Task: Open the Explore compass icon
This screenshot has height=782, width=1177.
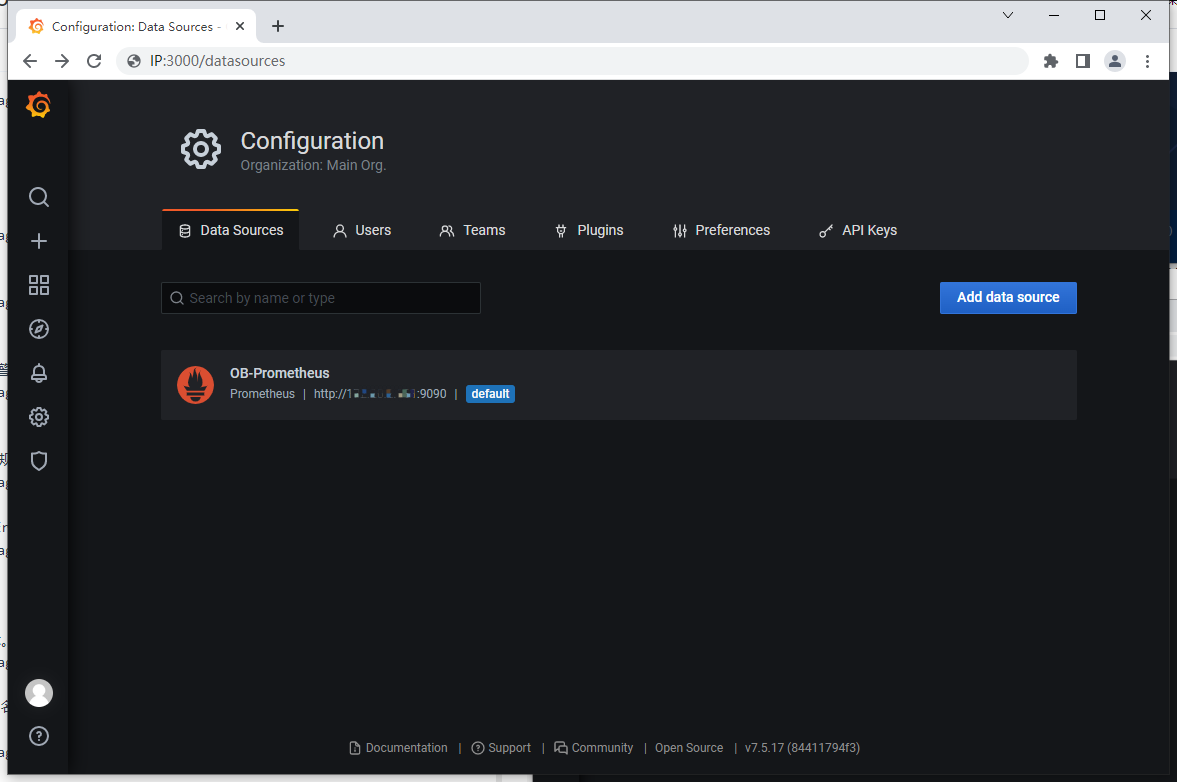Action: (39, 329)
